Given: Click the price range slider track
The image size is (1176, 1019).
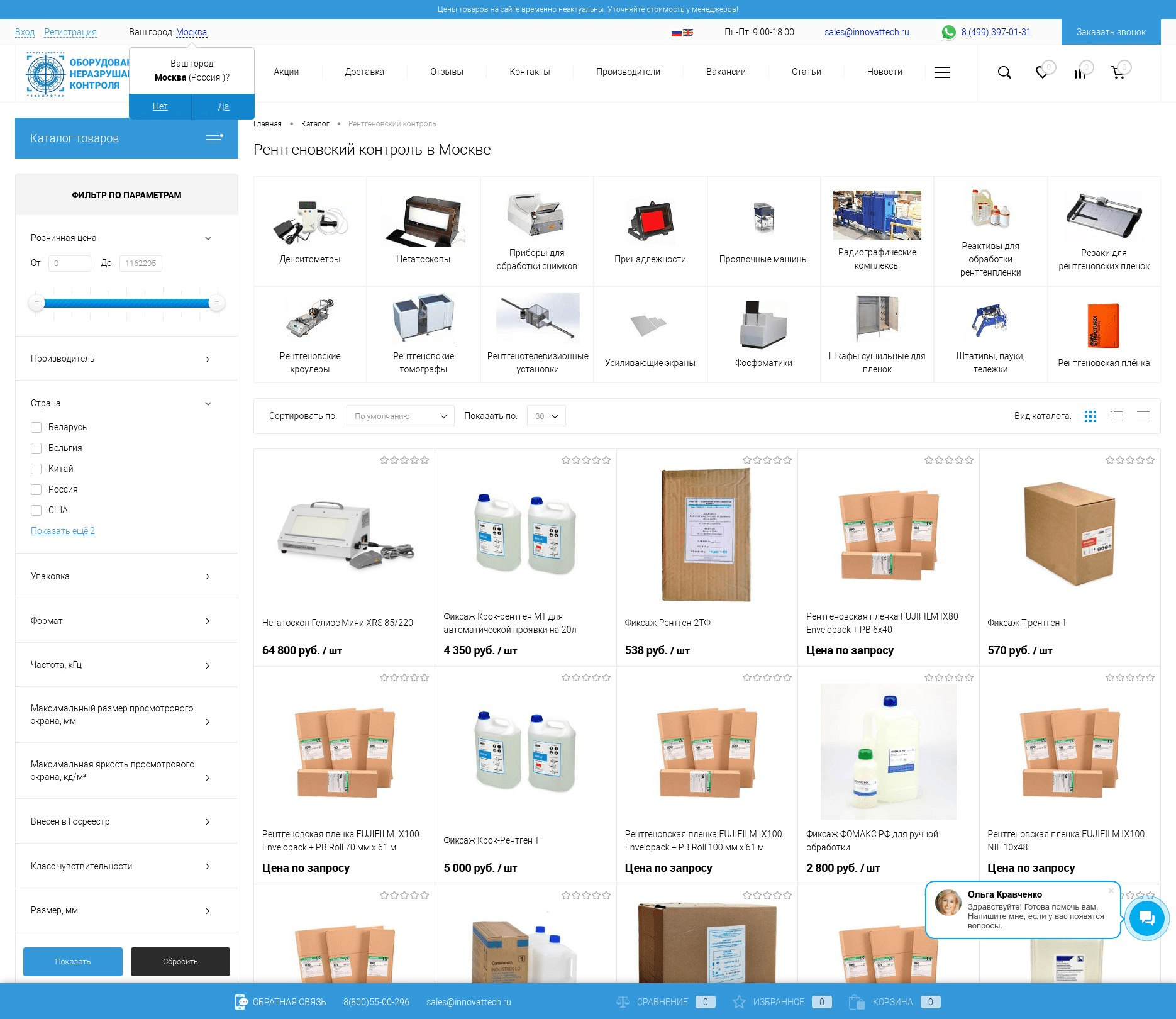Looking at the screenshot, I should point(126,304).
